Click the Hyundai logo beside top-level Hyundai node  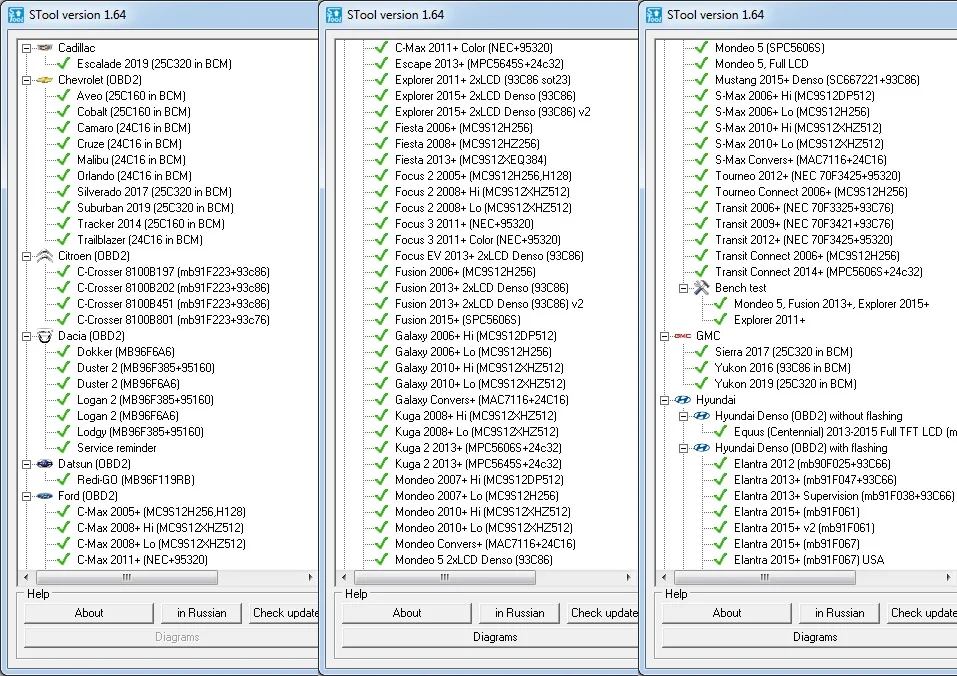tap(682, 400)
